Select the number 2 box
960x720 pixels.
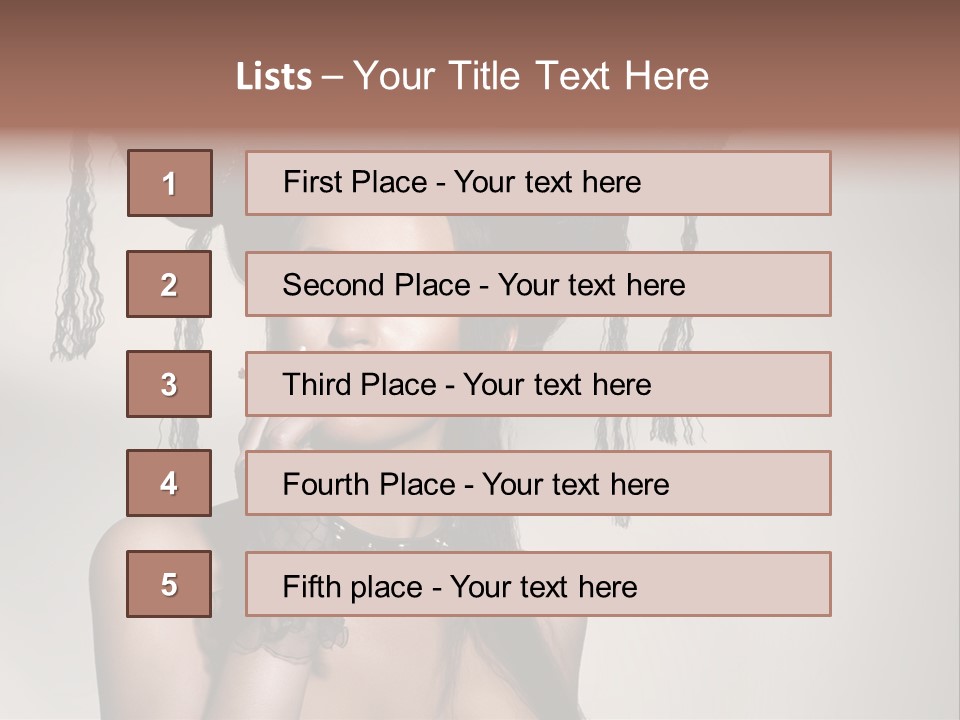point(169,284)
